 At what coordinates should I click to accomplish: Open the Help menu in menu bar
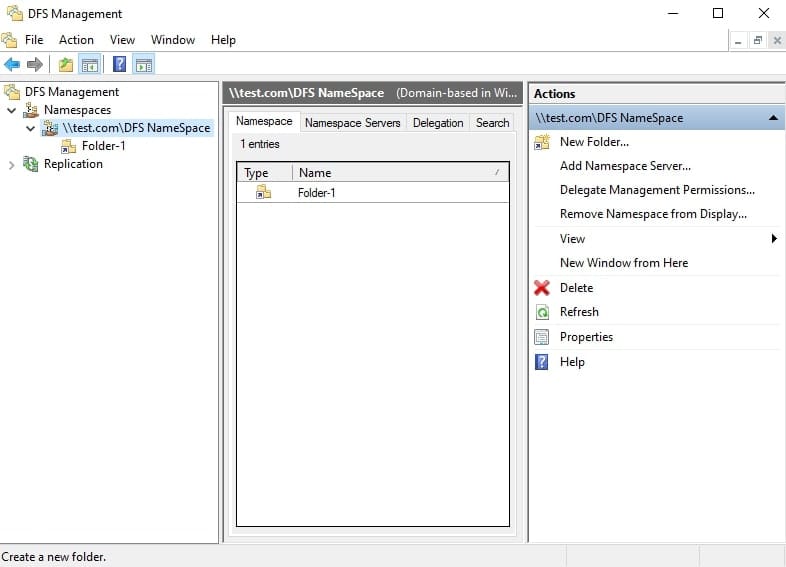[x=223, y=40]
